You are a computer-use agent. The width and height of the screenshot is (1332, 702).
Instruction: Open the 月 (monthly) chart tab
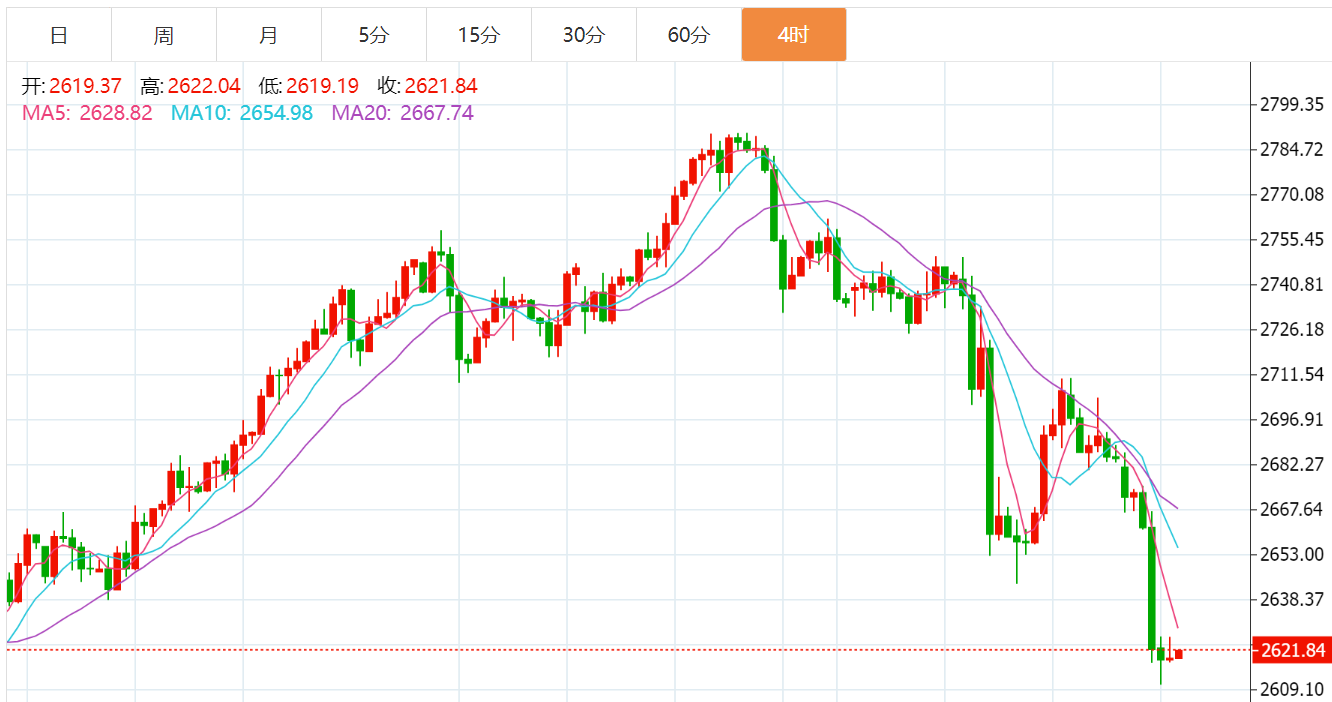click(268, 36)
